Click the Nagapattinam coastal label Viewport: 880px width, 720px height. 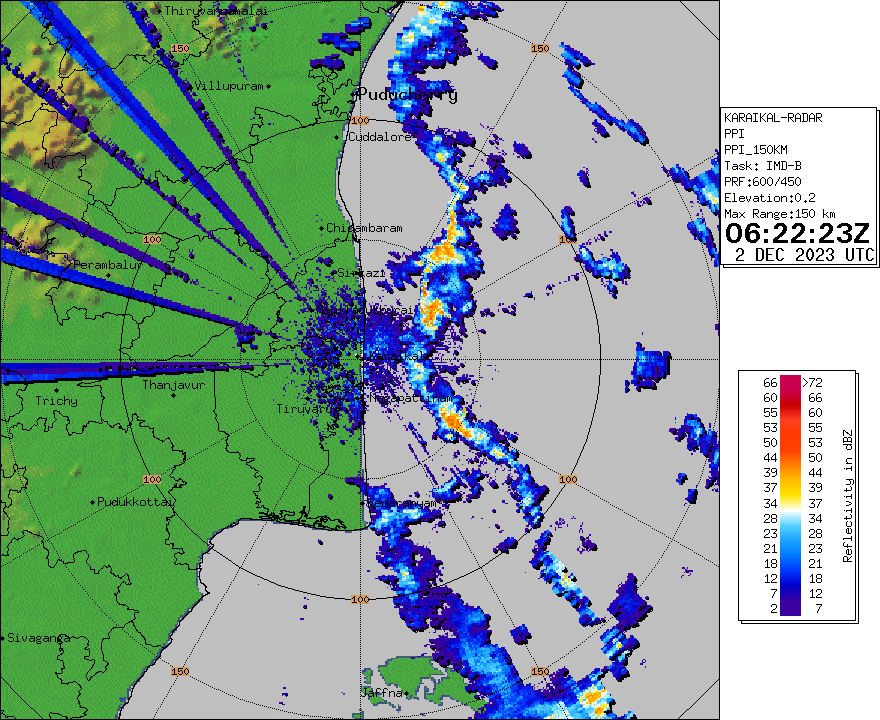coord(411,398)
